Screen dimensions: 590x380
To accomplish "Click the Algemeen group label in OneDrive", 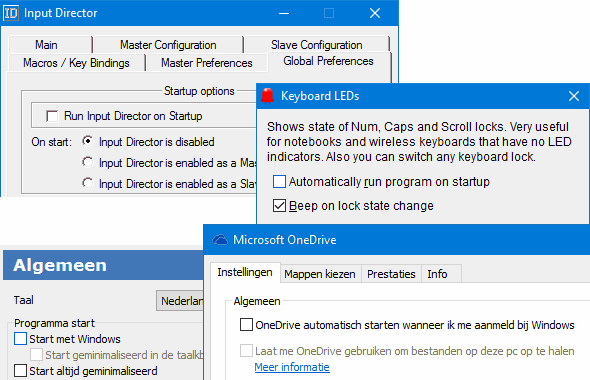I will (257, 301).
